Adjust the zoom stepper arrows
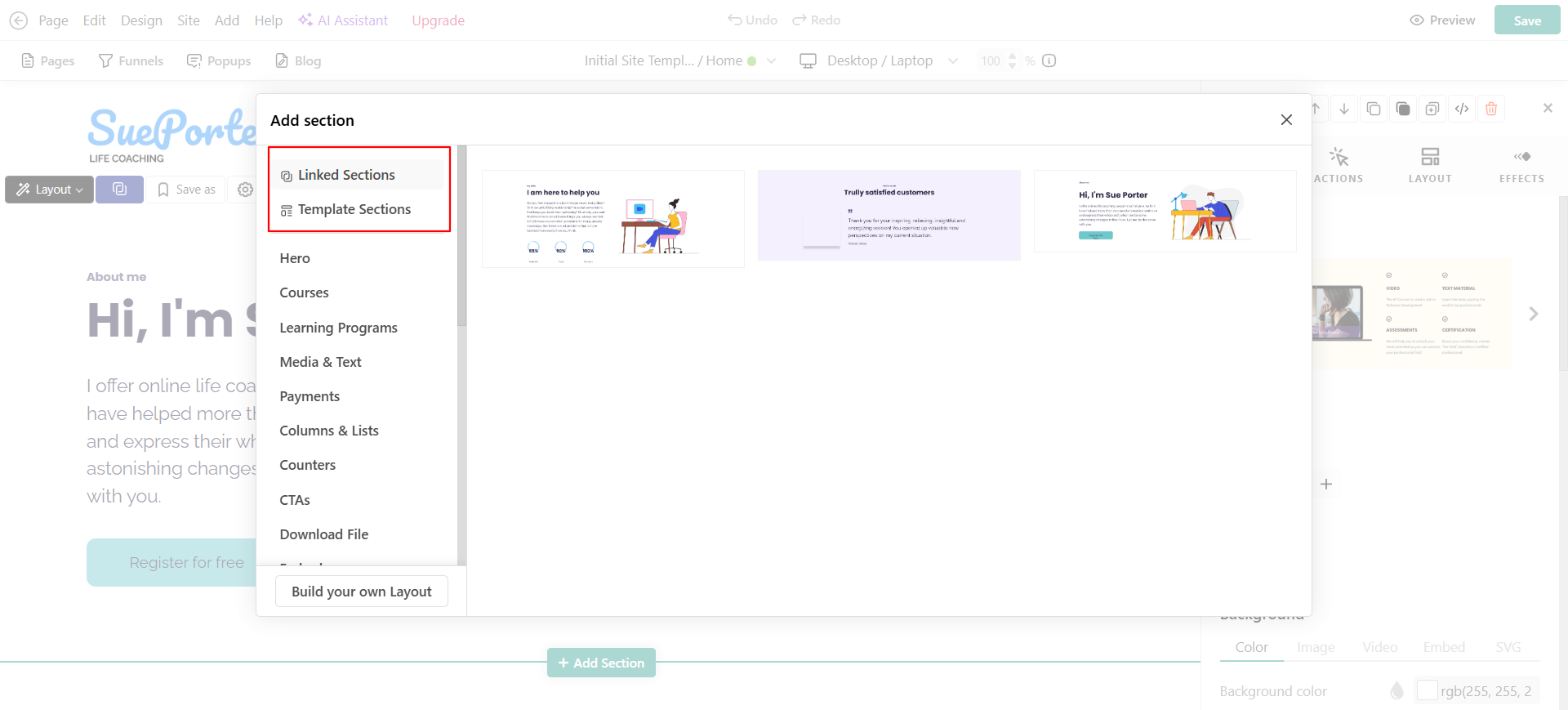 pos(1013,60)
